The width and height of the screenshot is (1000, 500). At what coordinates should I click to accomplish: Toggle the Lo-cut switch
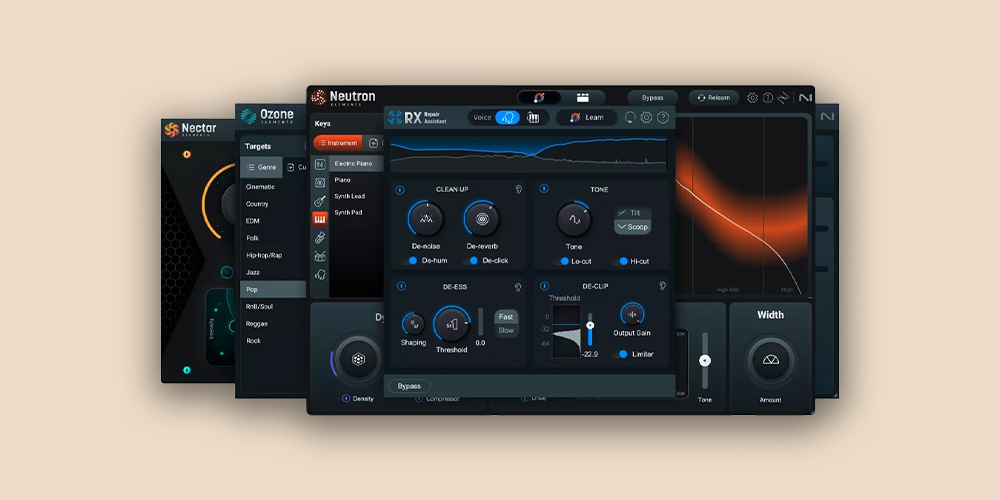561,261
